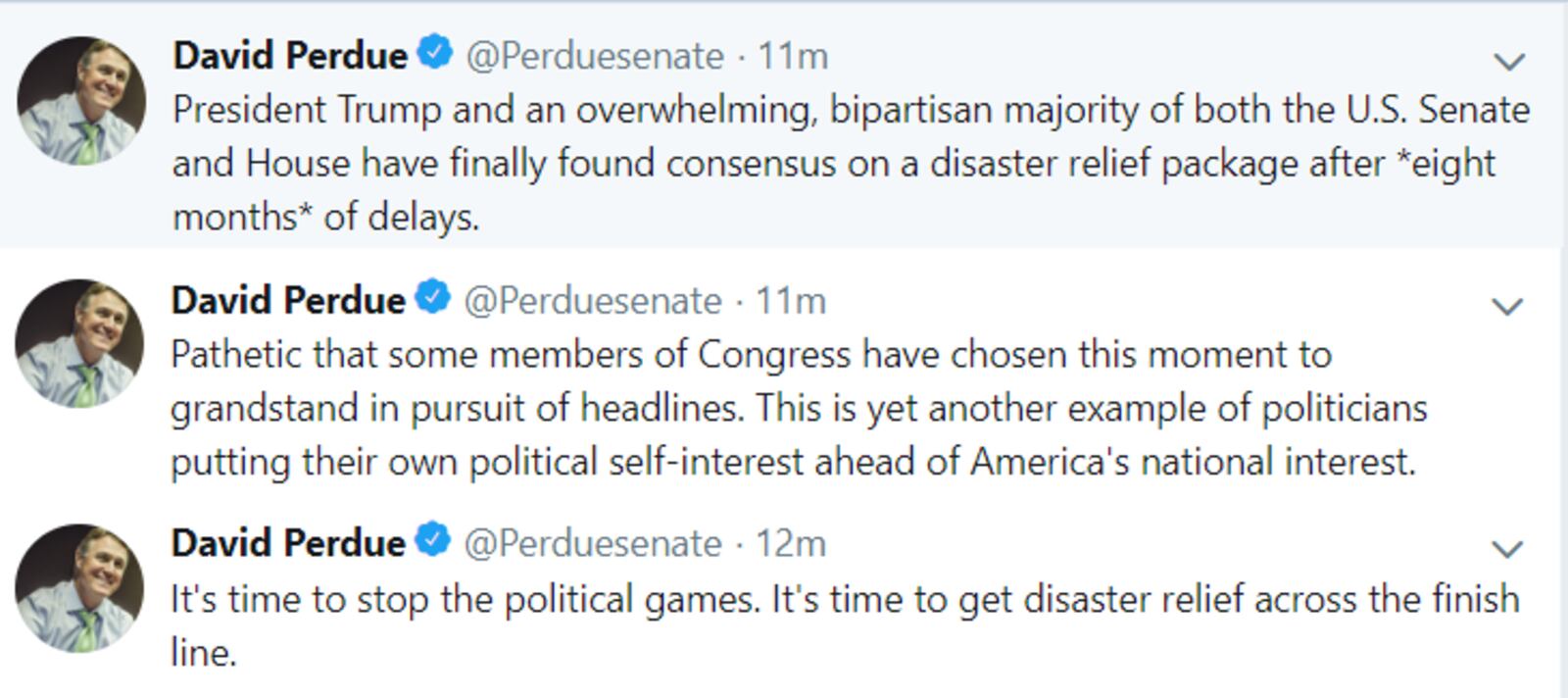Click the 12m timestamp
Screen dimensions: 1568x698
click(791, 544)
